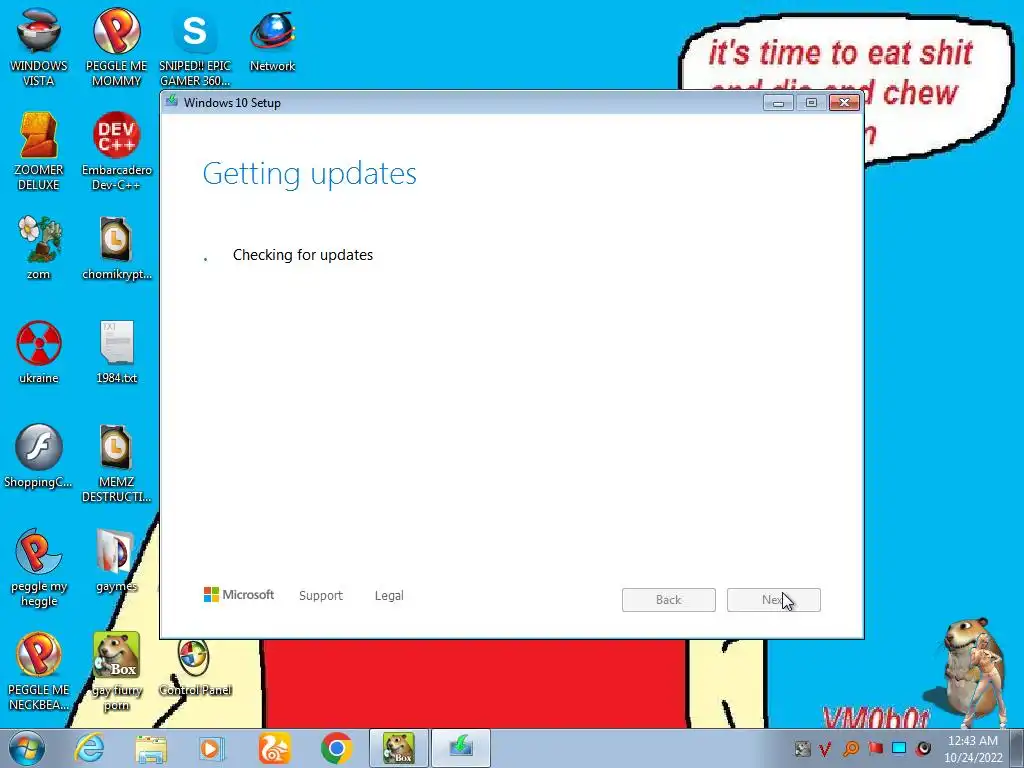Select the PEGGLE ME MOMMY desktop icon
The width and height of the screenshot is (1024, 768).
(x=116, y=47)
